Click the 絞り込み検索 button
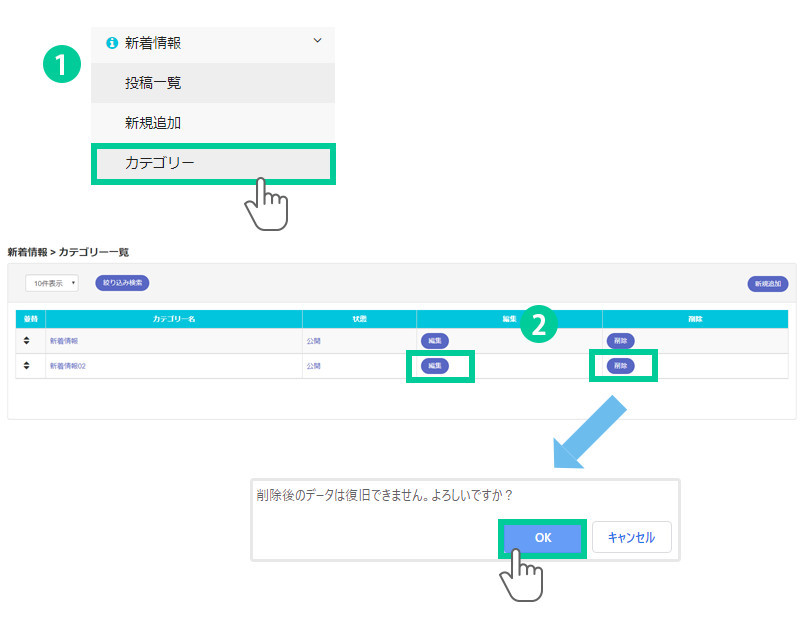The height and width of the screenshot is (623, 800). (122, 283)
